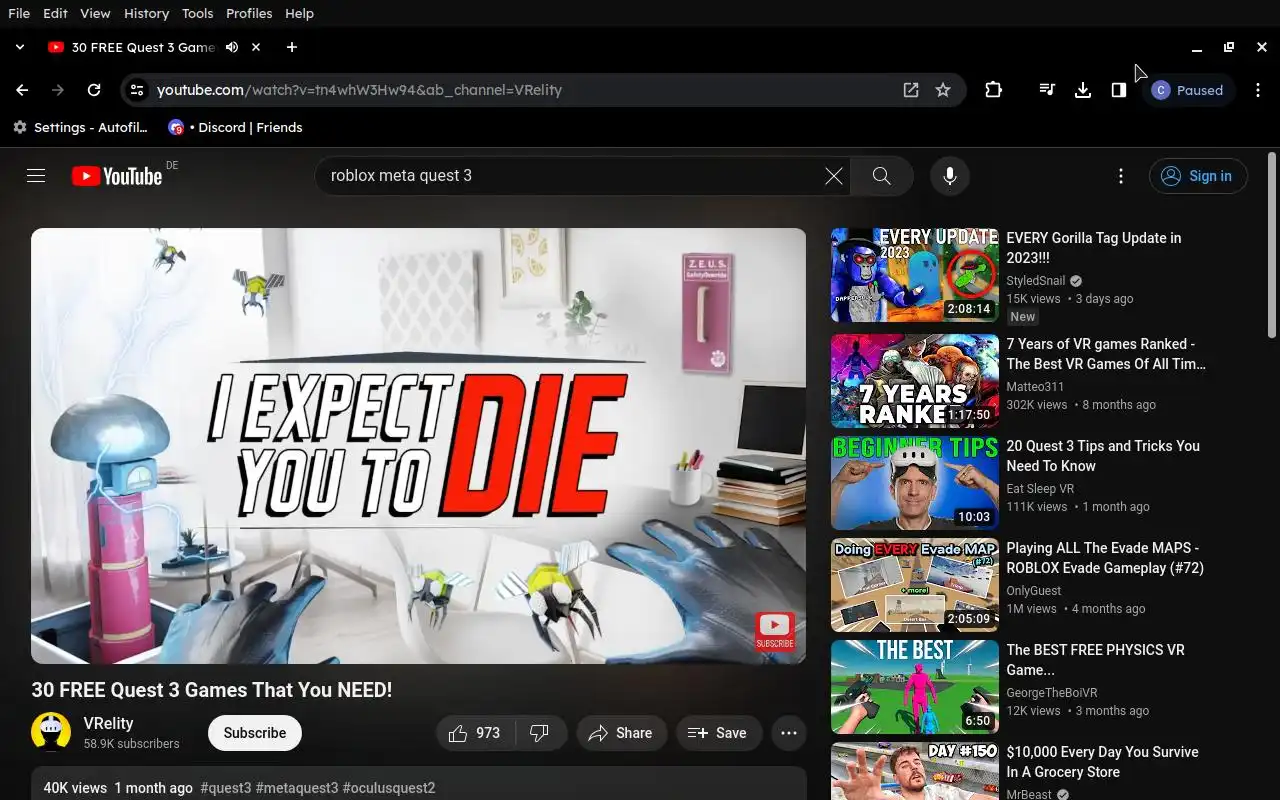Dislike the video with thumbs down
Viewport: 1280px width, 800px height.
point(541,733)
